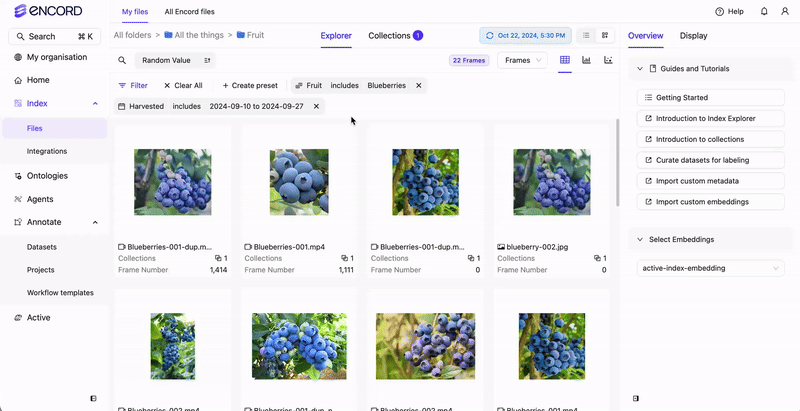Open Files under Index
800x411 pixels.
pos(55,129)
